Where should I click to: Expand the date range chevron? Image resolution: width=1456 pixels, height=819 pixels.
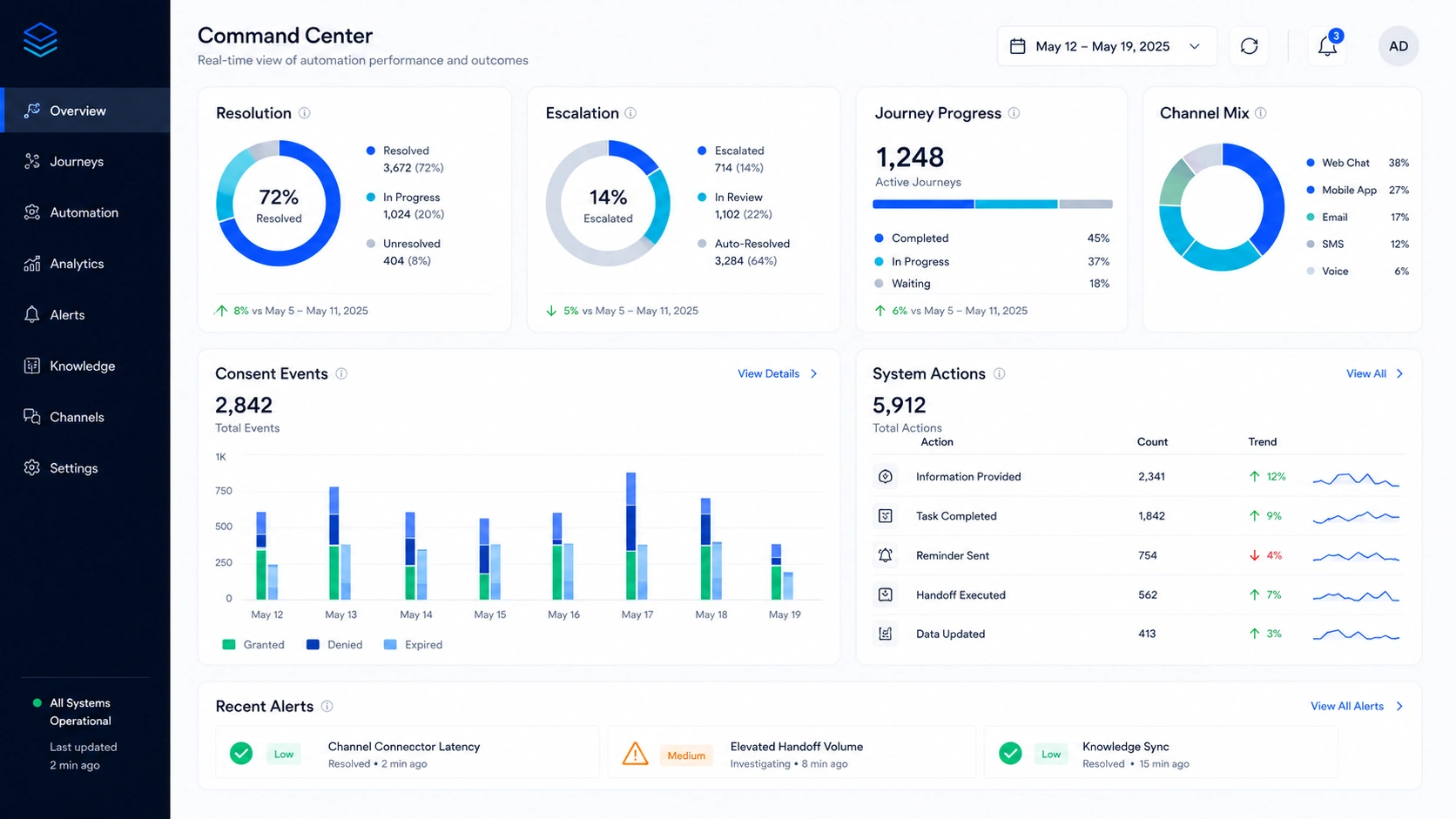pyautogui.click(x=1195, y=47)
